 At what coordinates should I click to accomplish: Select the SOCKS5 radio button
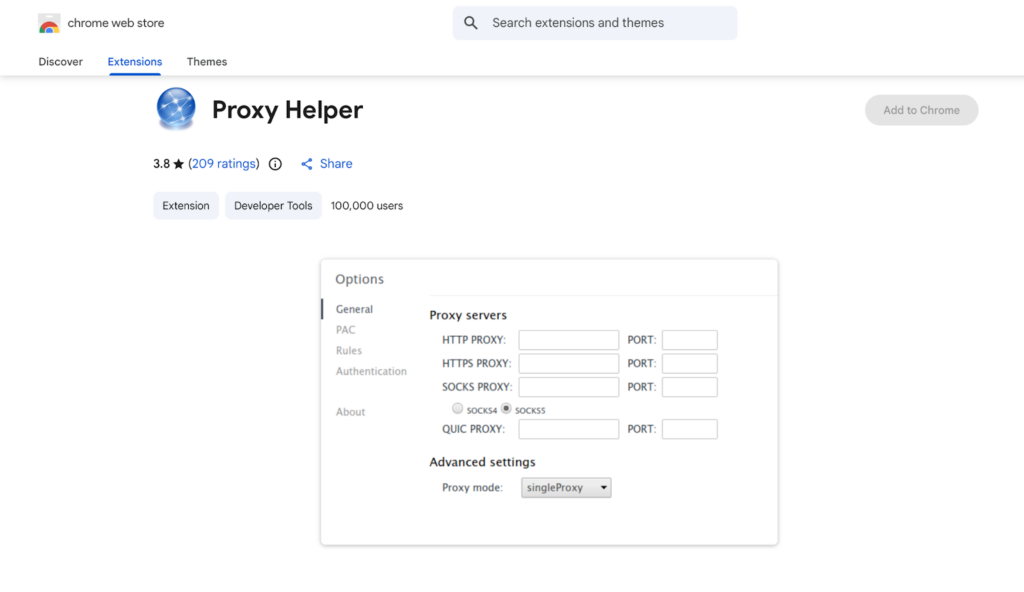point(506,409)
